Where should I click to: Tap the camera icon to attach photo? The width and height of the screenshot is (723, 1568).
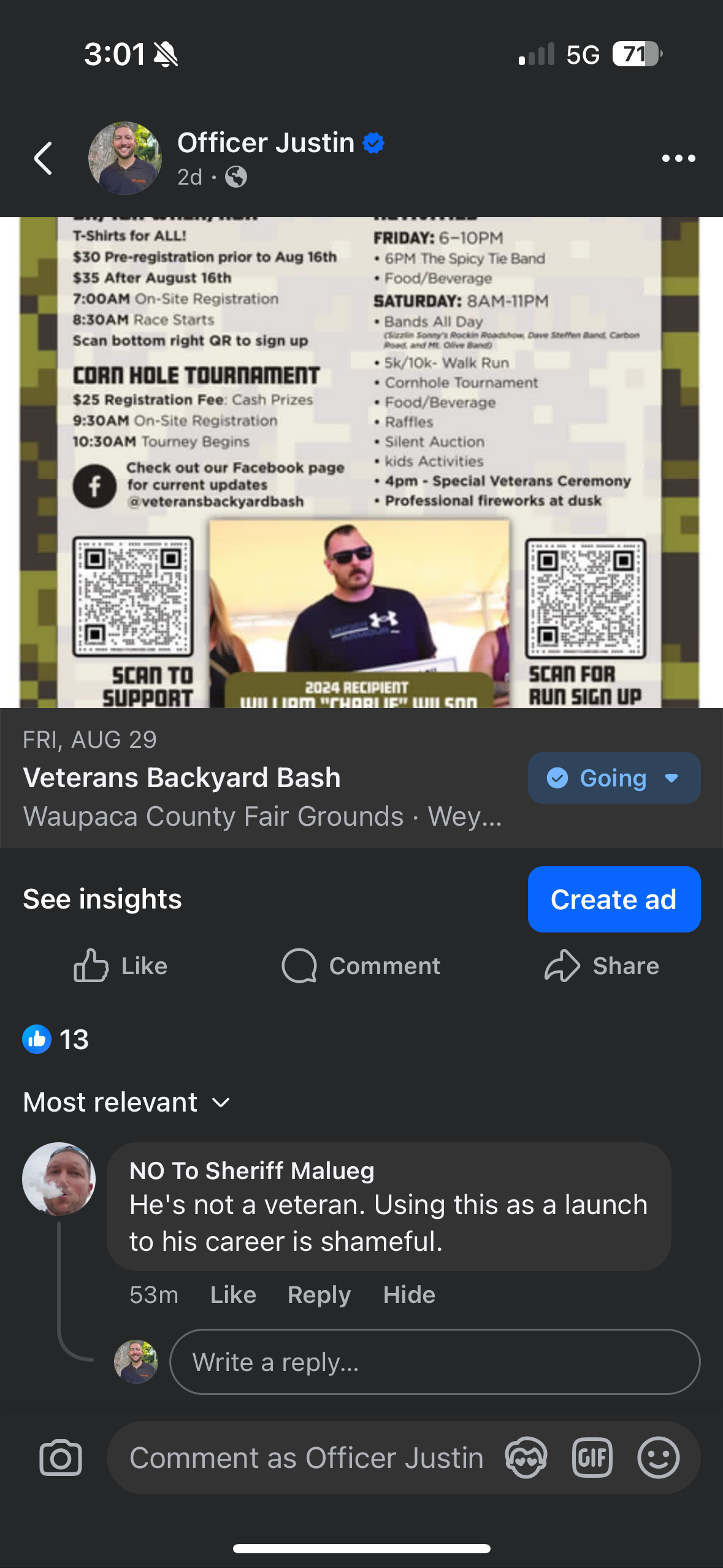(61, 1458)
